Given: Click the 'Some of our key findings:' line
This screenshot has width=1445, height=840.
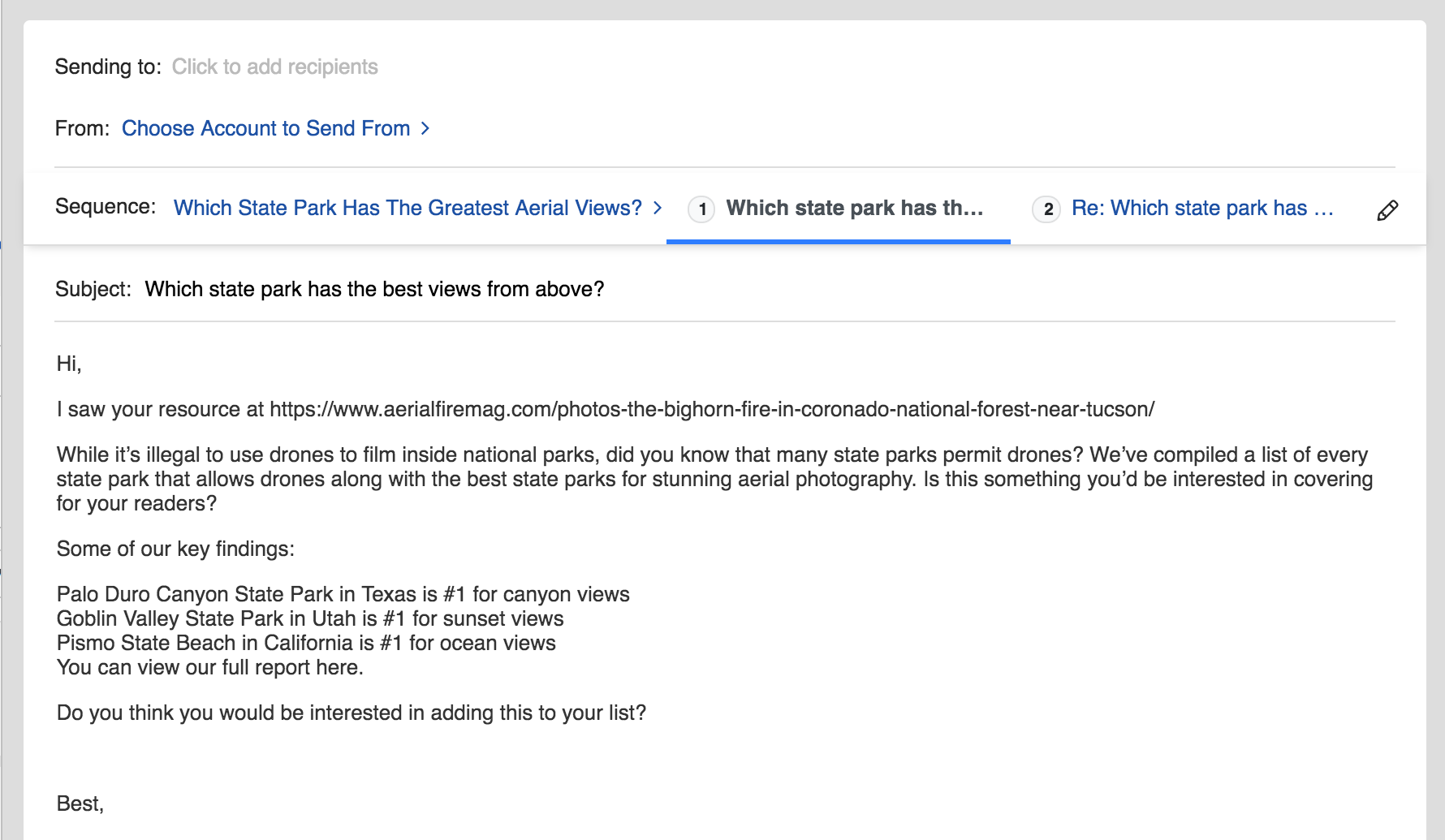Looking at the screenshot, I should (175, 549).
